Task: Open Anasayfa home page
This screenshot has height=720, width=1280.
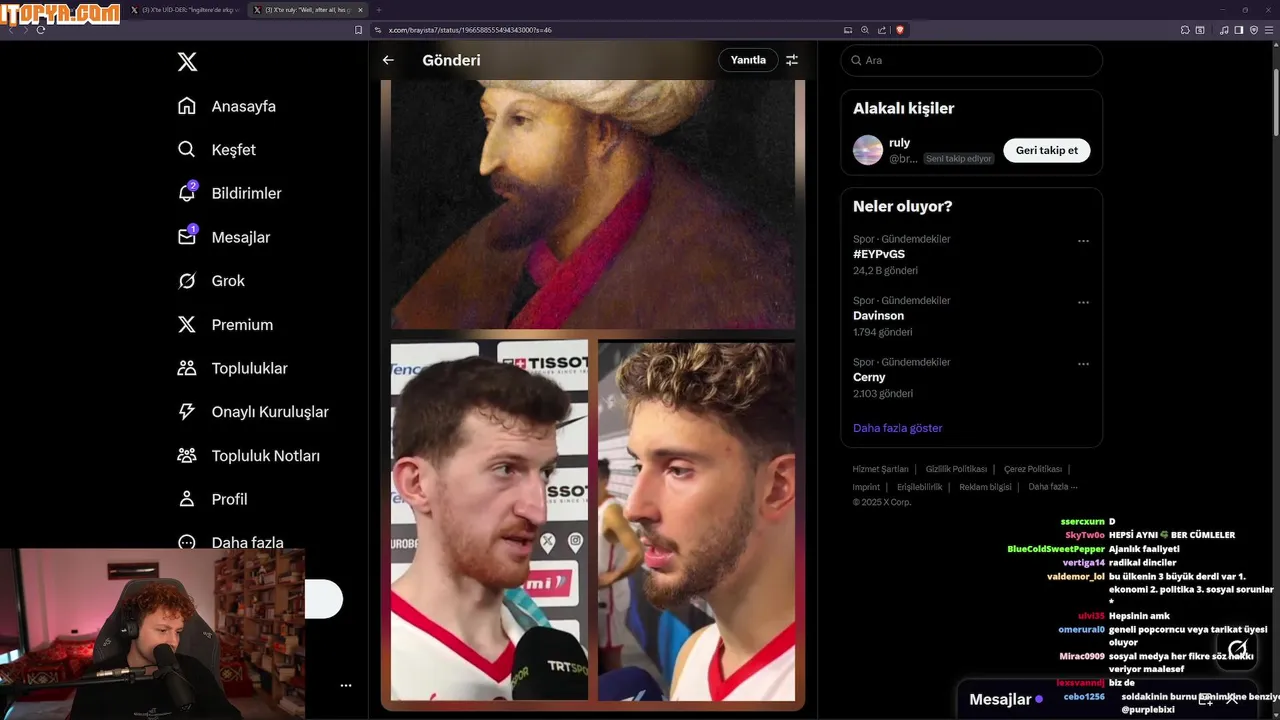Action: point(227,106)
